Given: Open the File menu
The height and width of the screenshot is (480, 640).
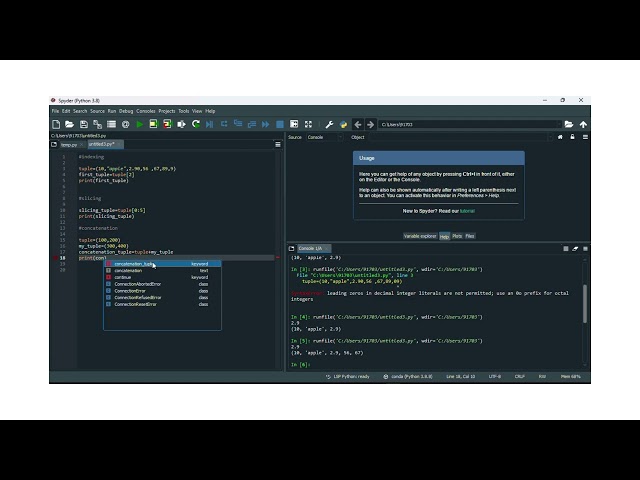Looking at the screenshot, I should pos(56,111).
